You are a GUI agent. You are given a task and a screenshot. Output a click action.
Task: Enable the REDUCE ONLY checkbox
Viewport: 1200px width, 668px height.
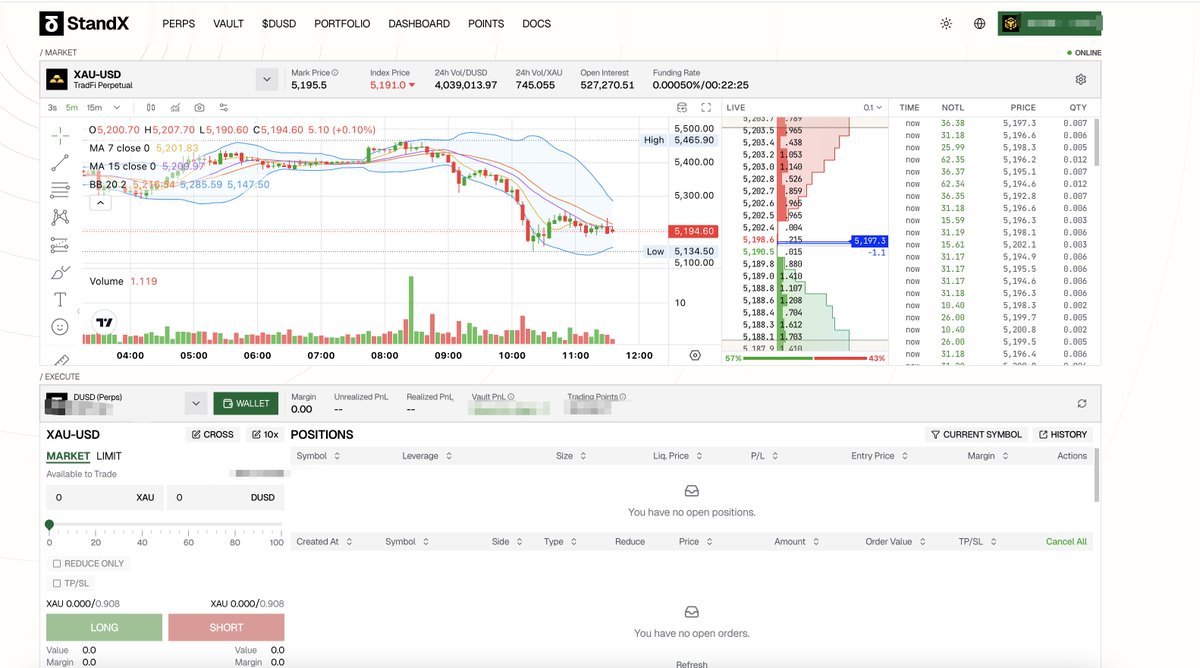point(56,564)
